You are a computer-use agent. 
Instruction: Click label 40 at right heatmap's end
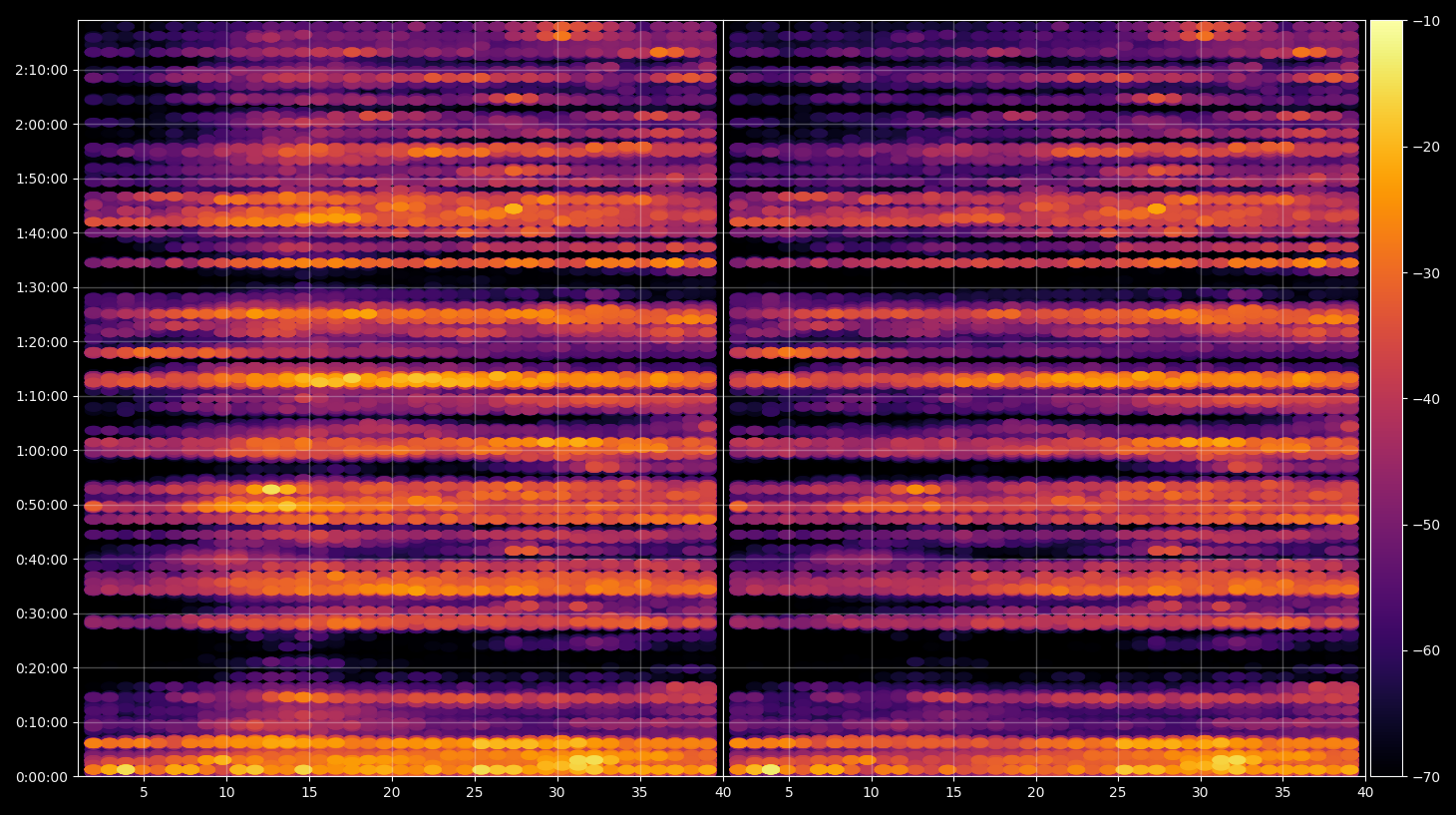click(x=1365, y=793)
